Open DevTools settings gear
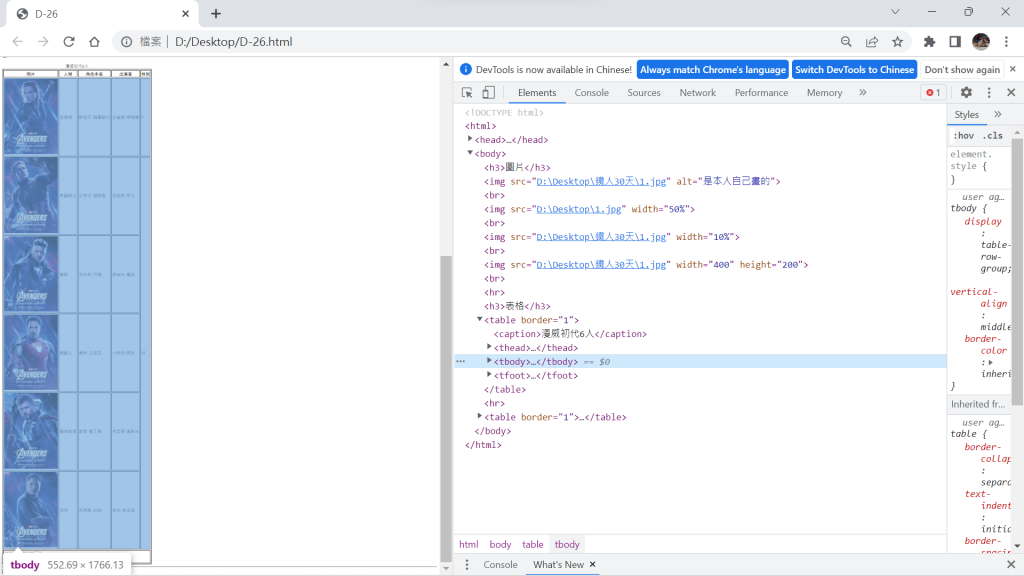This screenshot has height=576, width=1024. point(967,93)
